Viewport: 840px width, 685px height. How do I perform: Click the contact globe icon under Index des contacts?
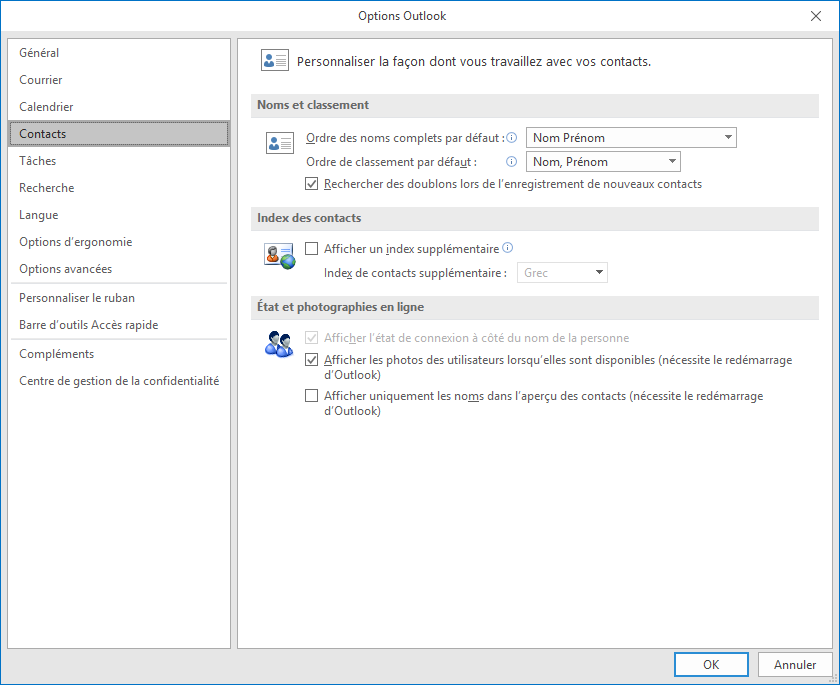(x=280, y=255)
